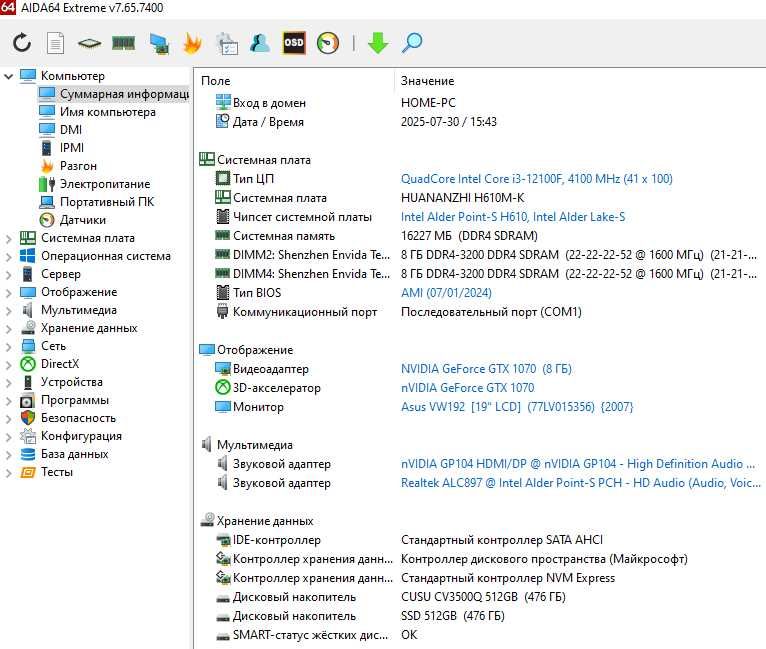The image size is (766, 649).
Task: Open NVIDIA GeForce GTX 1070 (8 ГБ) link
Action: [486, 369]
